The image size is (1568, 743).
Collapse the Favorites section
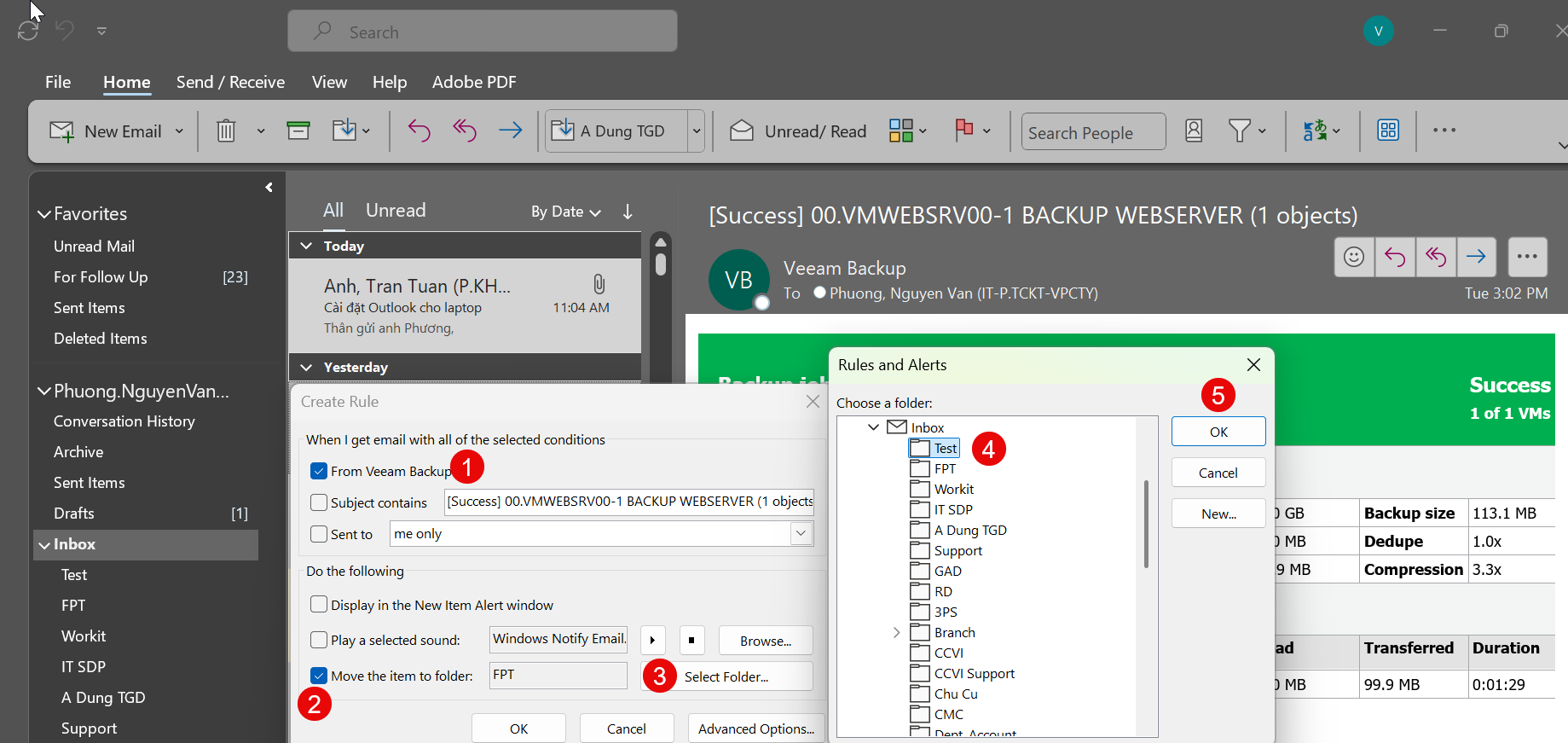point(43,214)
